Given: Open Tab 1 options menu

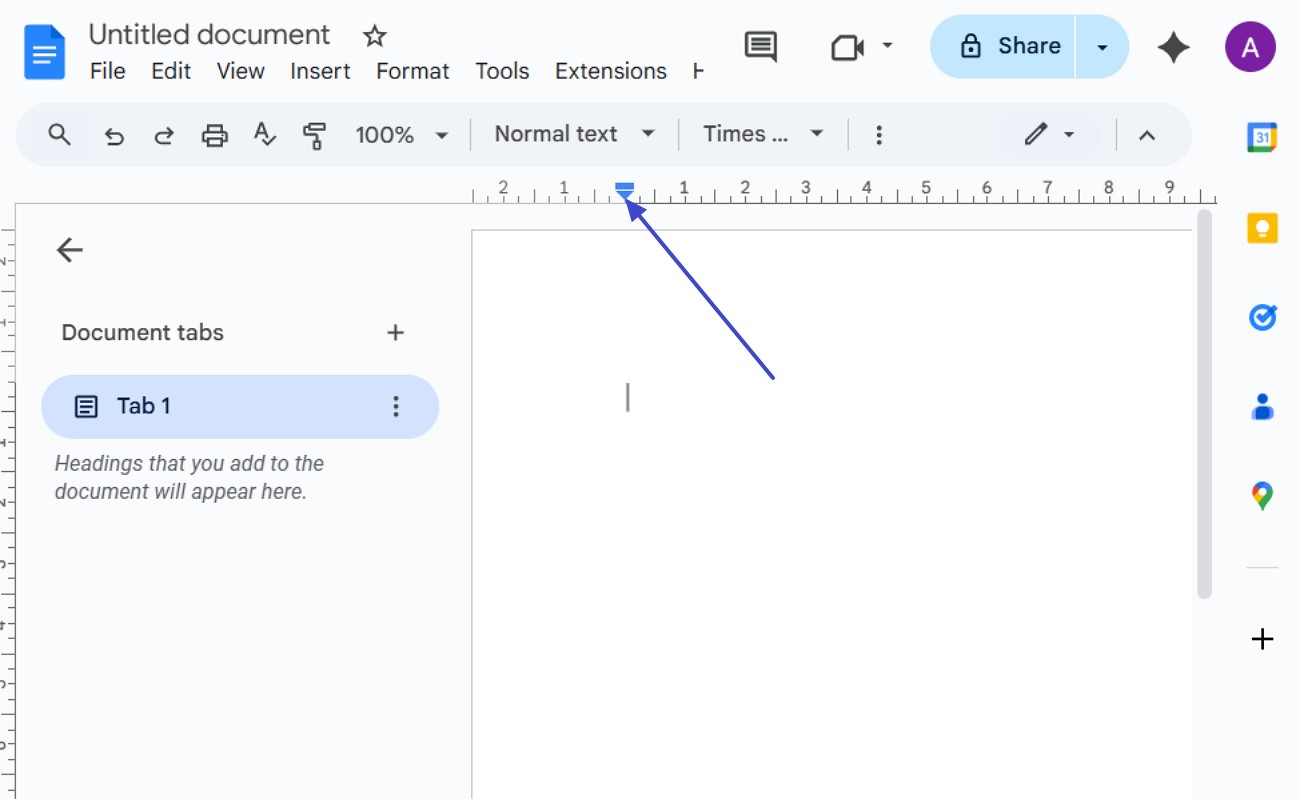Looking at the screenshot, I should pos(396,406).
